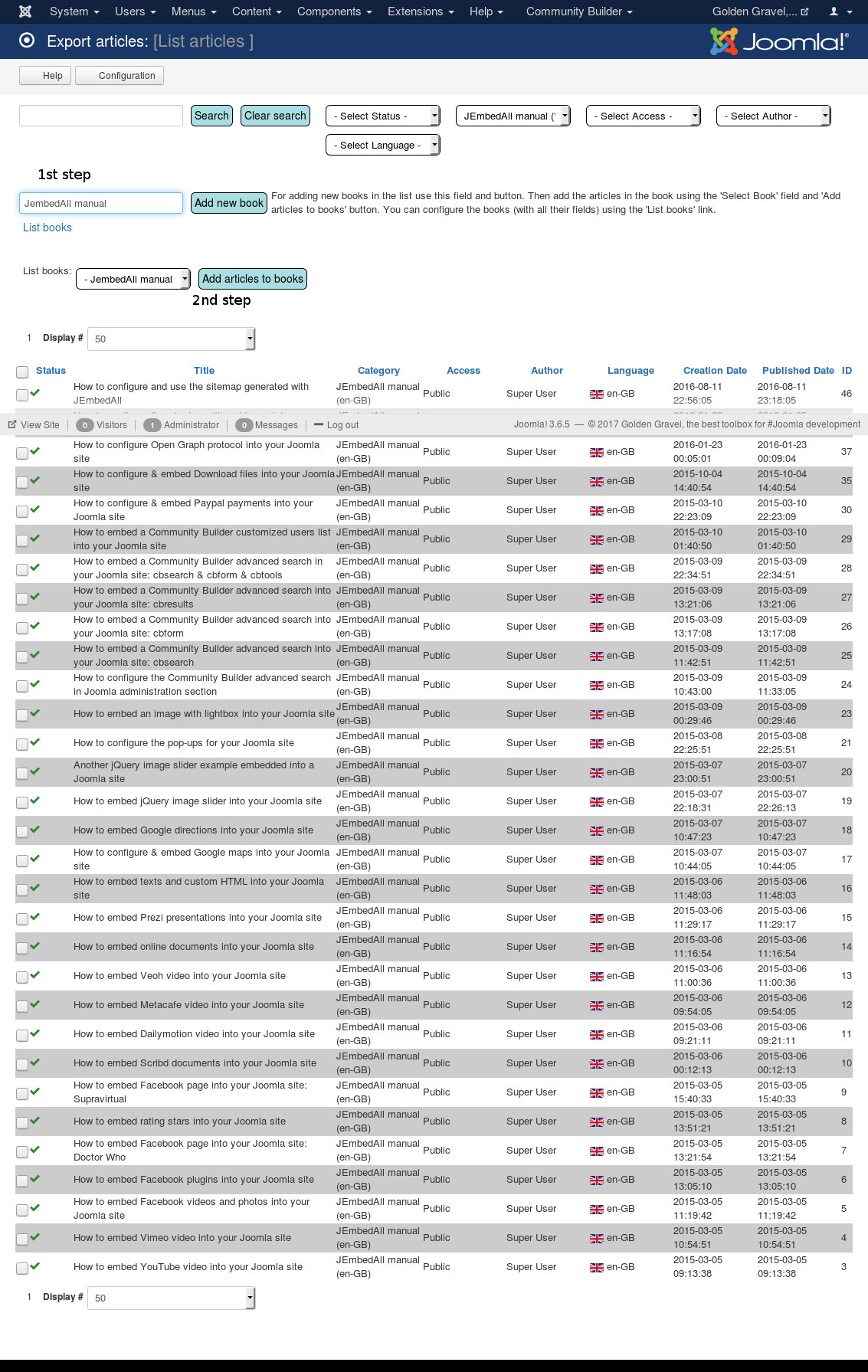Click the en-GB flag in sitemap article row
The image size is (868, 1372).
point(597,395)
